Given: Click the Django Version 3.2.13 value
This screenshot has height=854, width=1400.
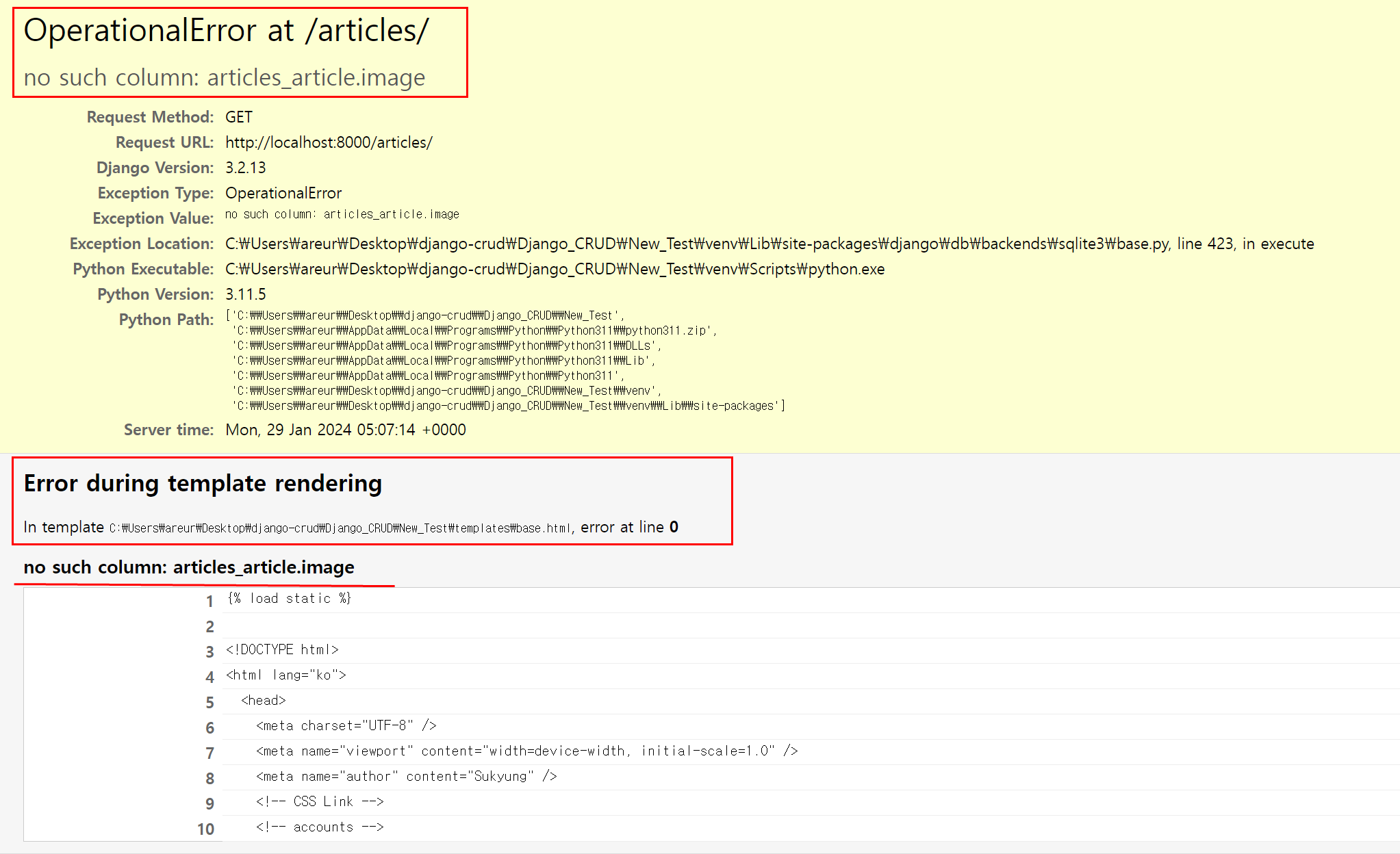Looking at the screenshot, I should 246,168.
